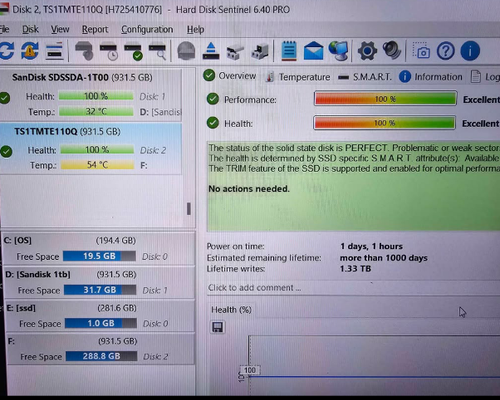Click green checkmark beside Health on the Overview tab
The width and height of the screenshot is (500, 400).
pos(213,123)
